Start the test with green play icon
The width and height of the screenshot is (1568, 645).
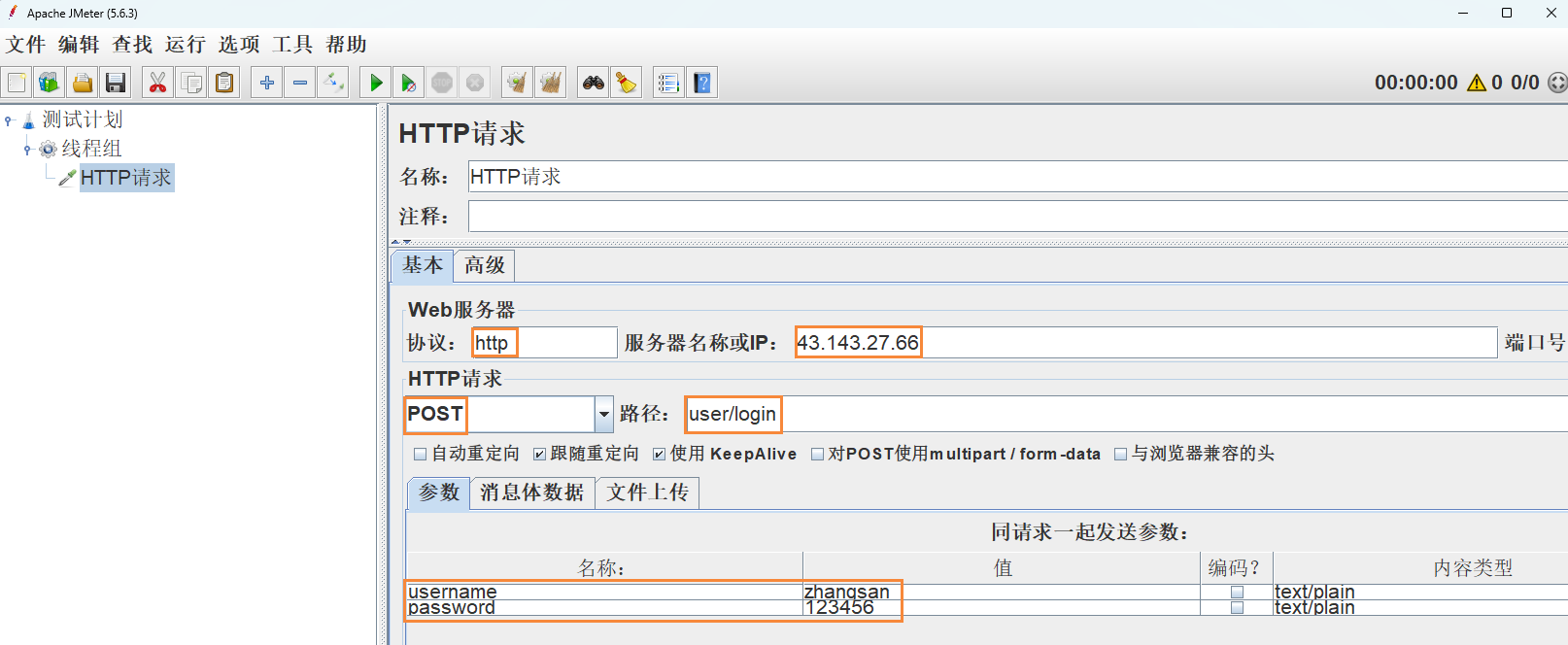coord(375,83)
